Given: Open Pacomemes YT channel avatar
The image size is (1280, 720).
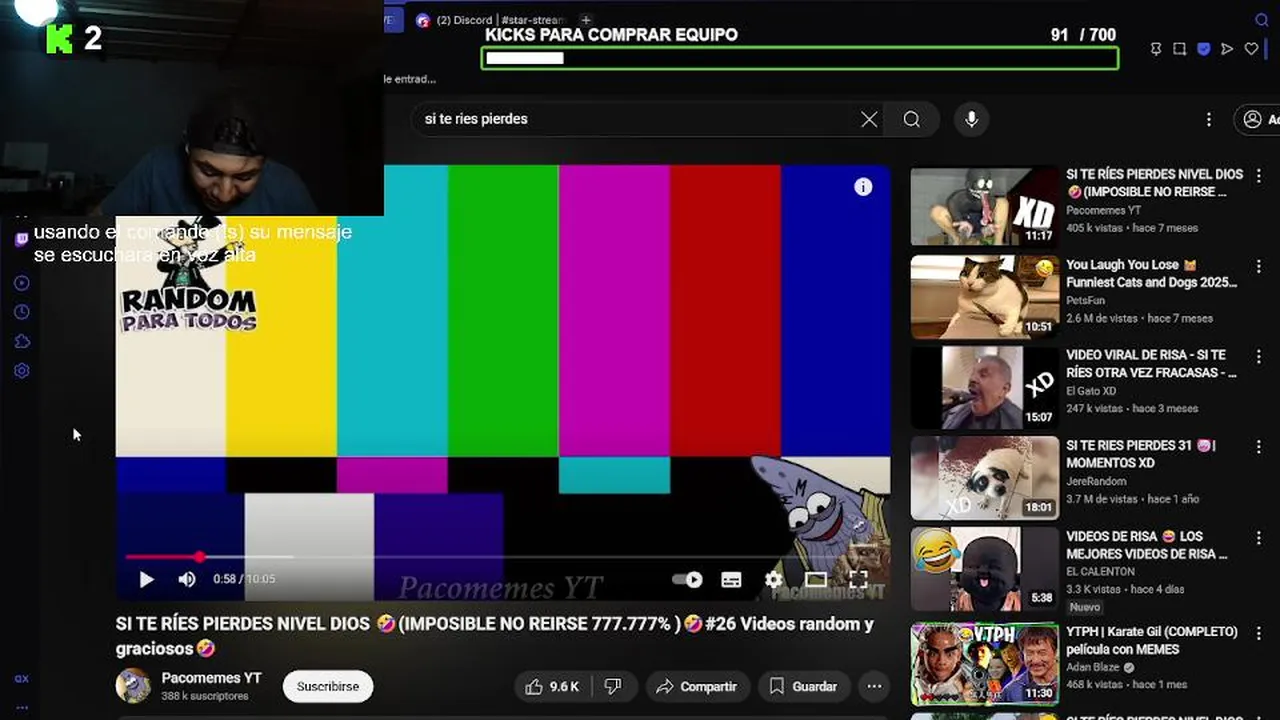Looking at the screenshot, I should 133,686.
